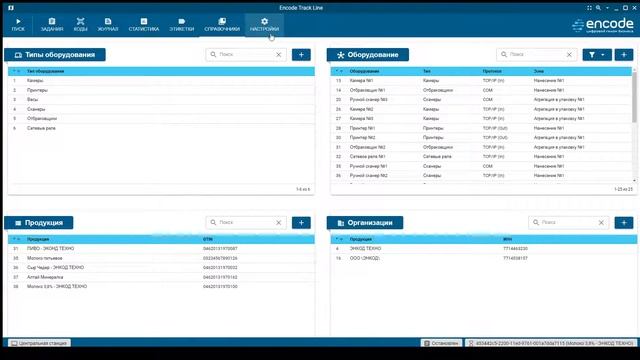Sort by the Зона column header
The image size is (640, 360).
[538, 71]
